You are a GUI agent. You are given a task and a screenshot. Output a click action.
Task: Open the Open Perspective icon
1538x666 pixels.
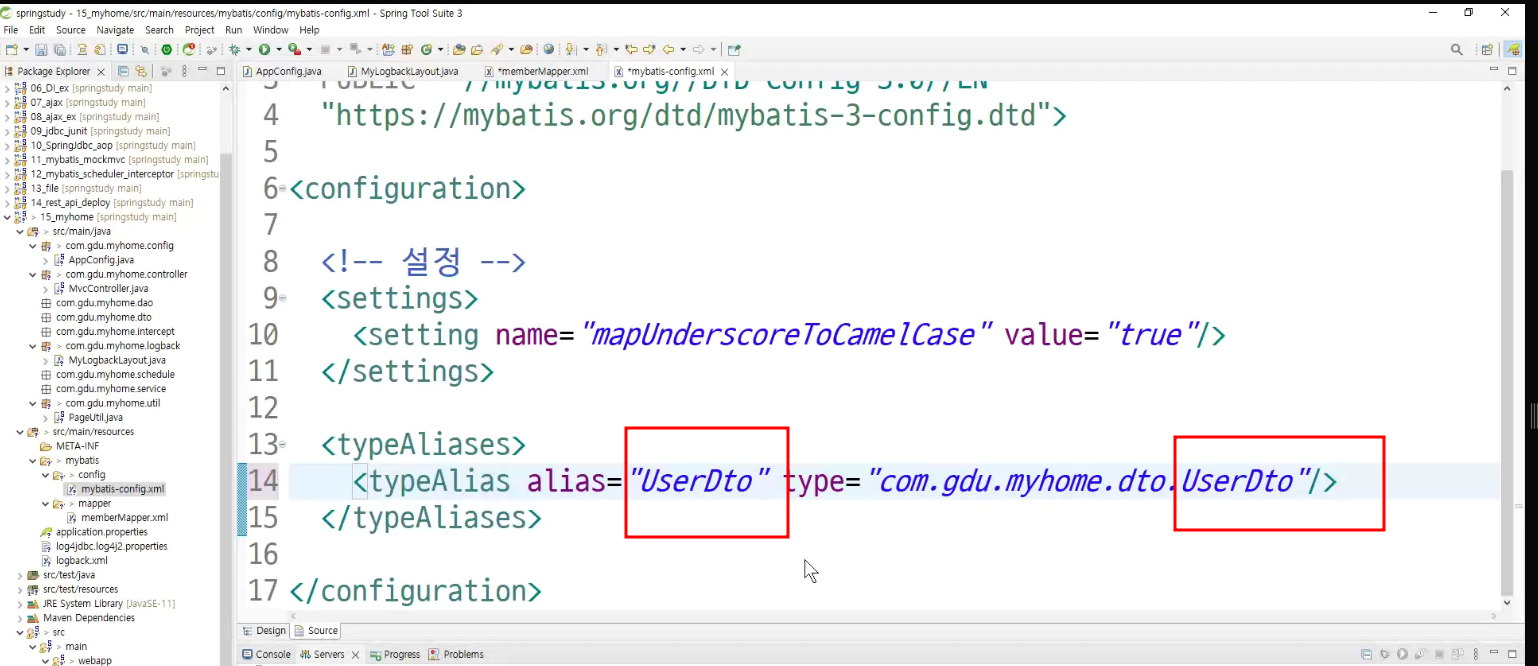pyautogui.click(x=1487, y=49)
